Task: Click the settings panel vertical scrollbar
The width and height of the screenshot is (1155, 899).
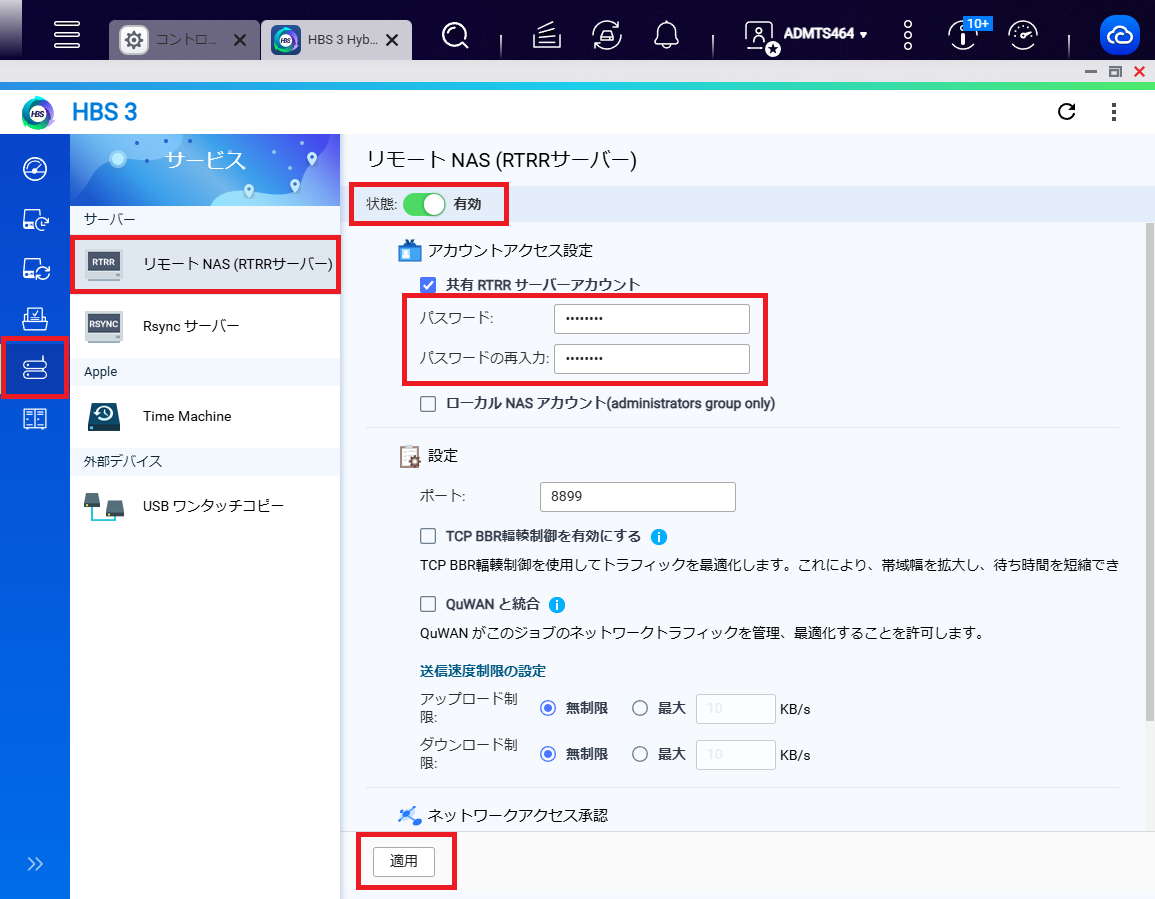Action: [1150, 472]
